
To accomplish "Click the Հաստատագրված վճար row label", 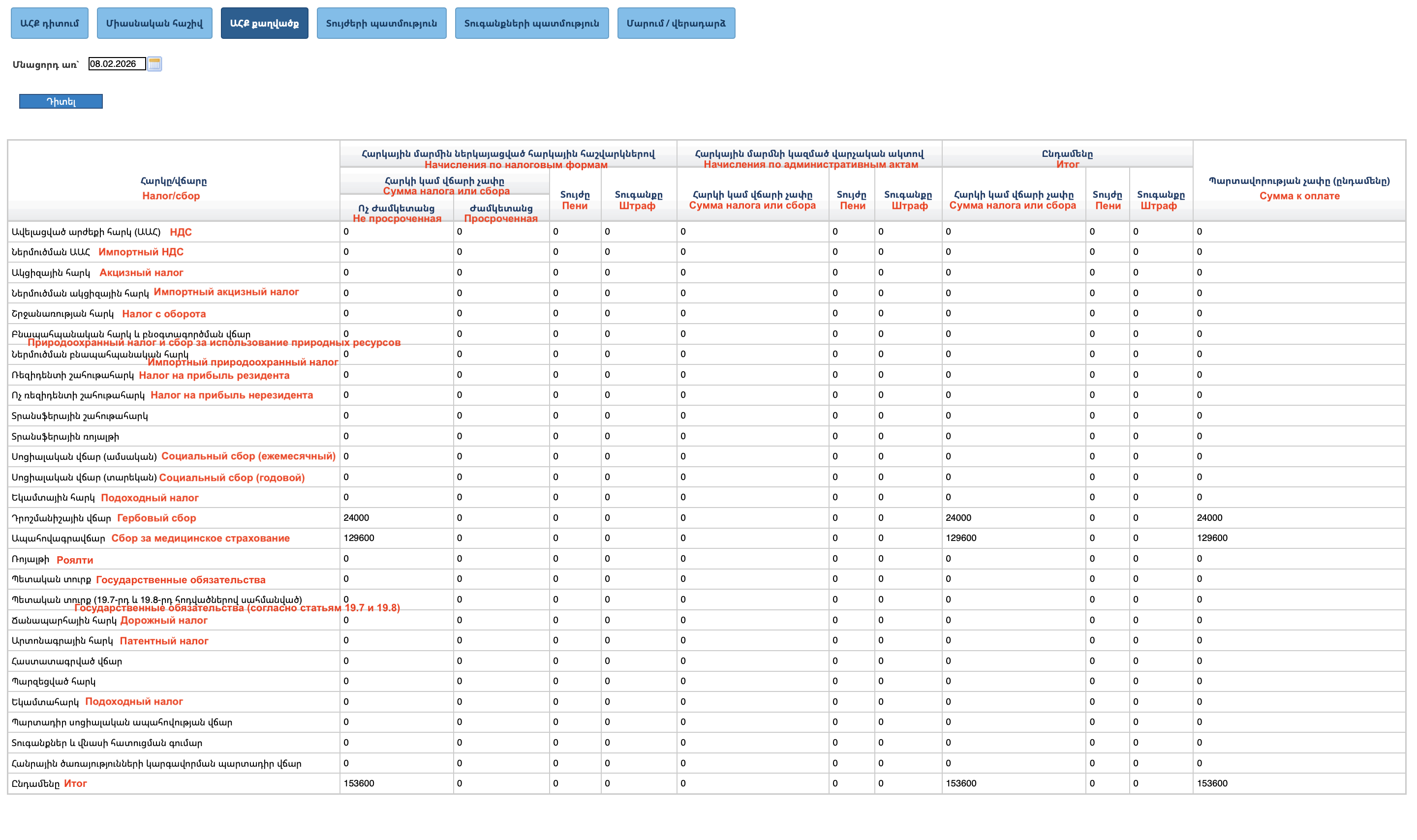I will (67, 661).
